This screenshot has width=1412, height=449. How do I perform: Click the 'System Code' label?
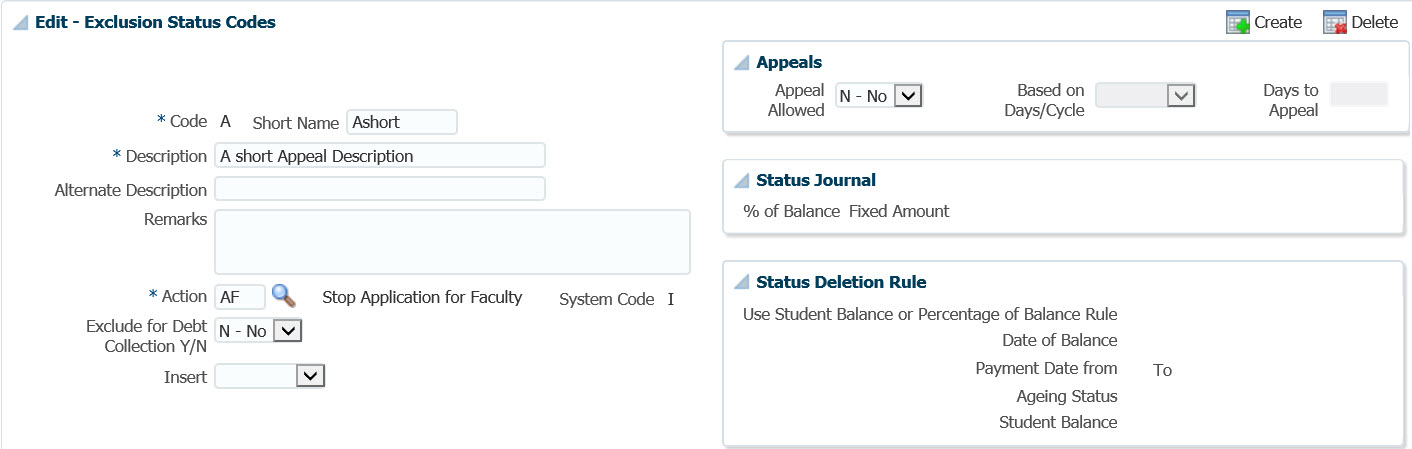607,299
